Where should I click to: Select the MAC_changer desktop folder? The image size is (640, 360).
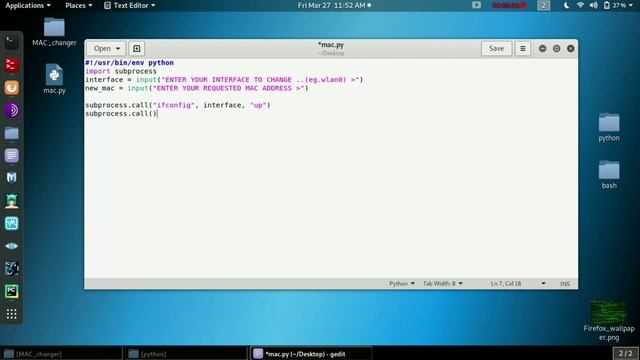point(54,32)
